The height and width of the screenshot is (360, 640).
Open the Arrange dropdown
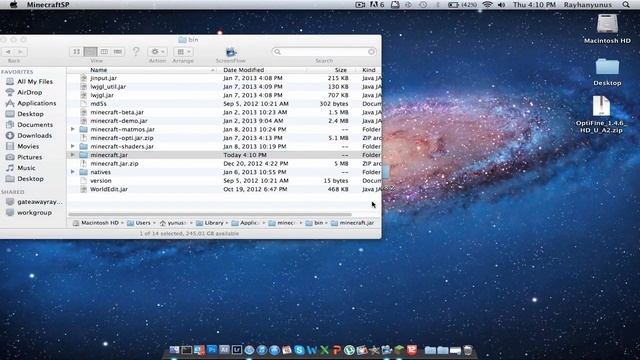183,52
